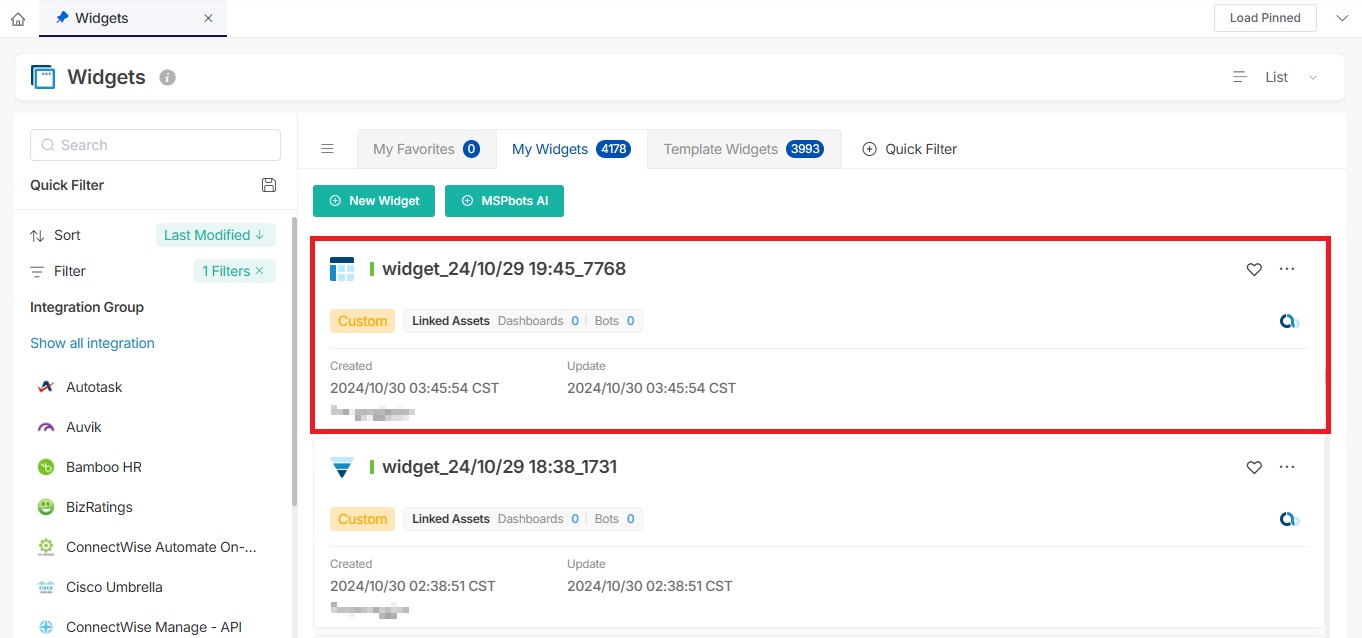
Task: Switch to the My Favorites tab
Action: (x=426, y=149)
